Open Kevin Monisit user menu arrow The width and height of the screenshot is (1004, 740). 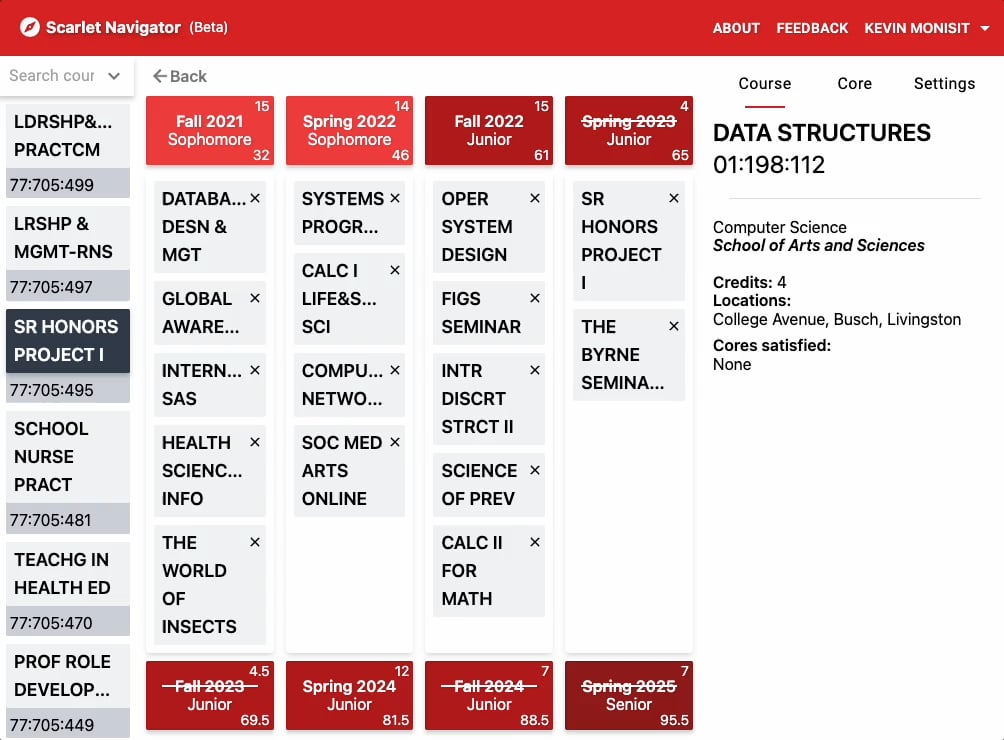tap(985, 28)
